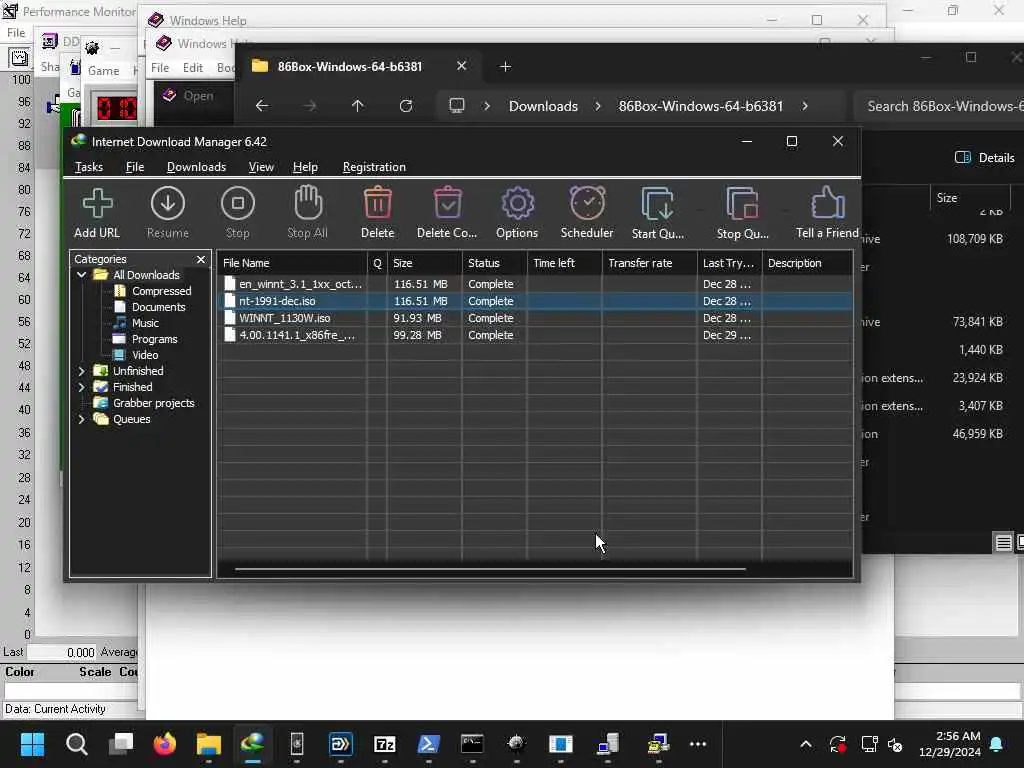Click the Stop All hand icon
The height and width of the screenshot is (768, 1024).
pyautogui.click(x=308, y=202)
